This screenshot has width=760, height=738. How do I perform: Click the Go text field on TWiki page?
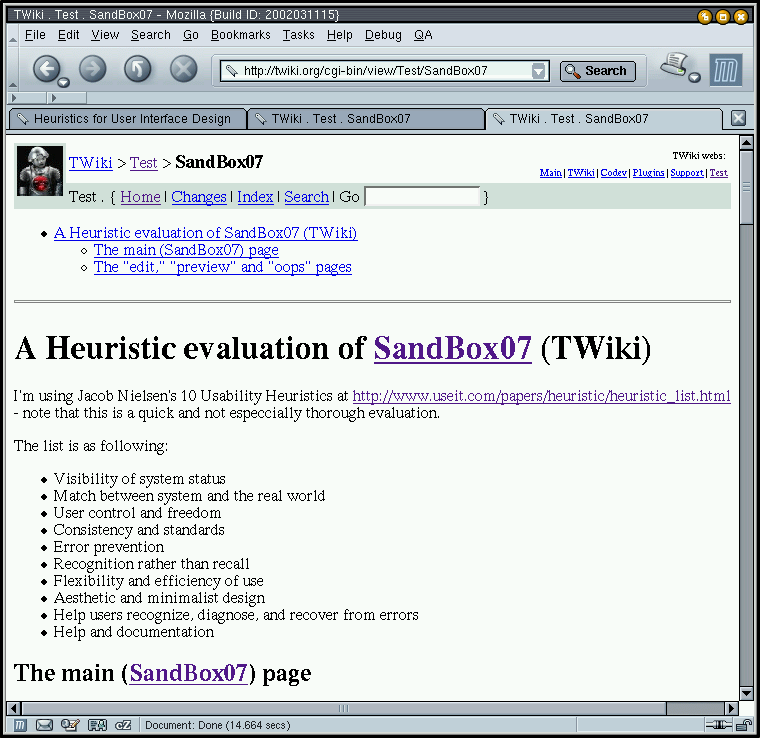pyautogui.click(x=422, y=197)
